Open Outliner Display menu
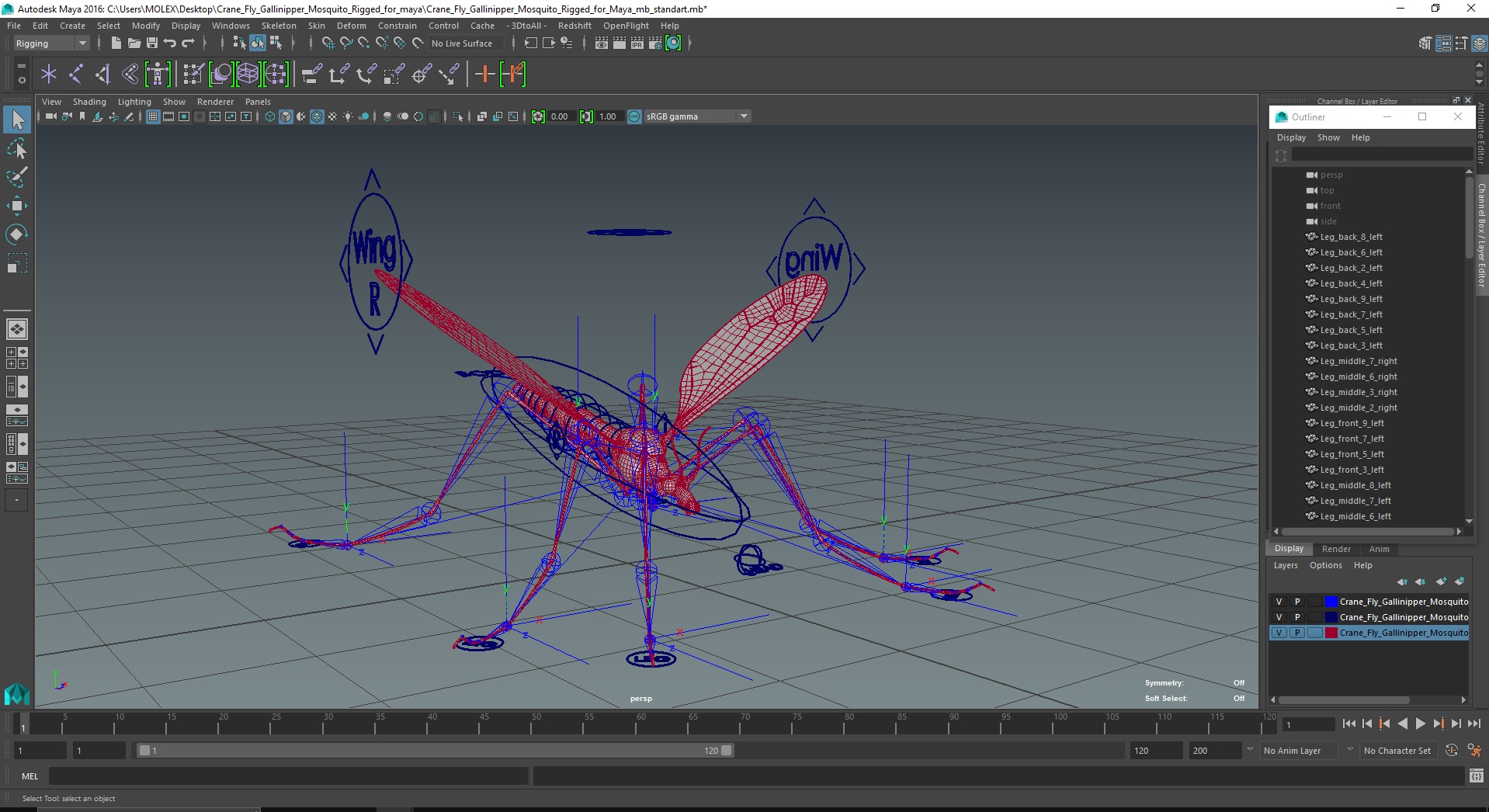The image size is (1489, 812). 1291,137
